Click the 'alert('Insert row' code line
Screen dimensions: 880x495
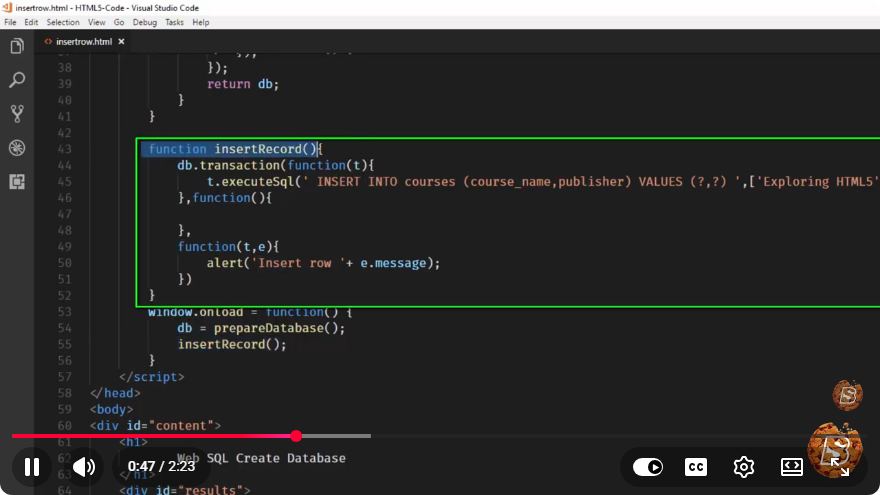point(323,263)
